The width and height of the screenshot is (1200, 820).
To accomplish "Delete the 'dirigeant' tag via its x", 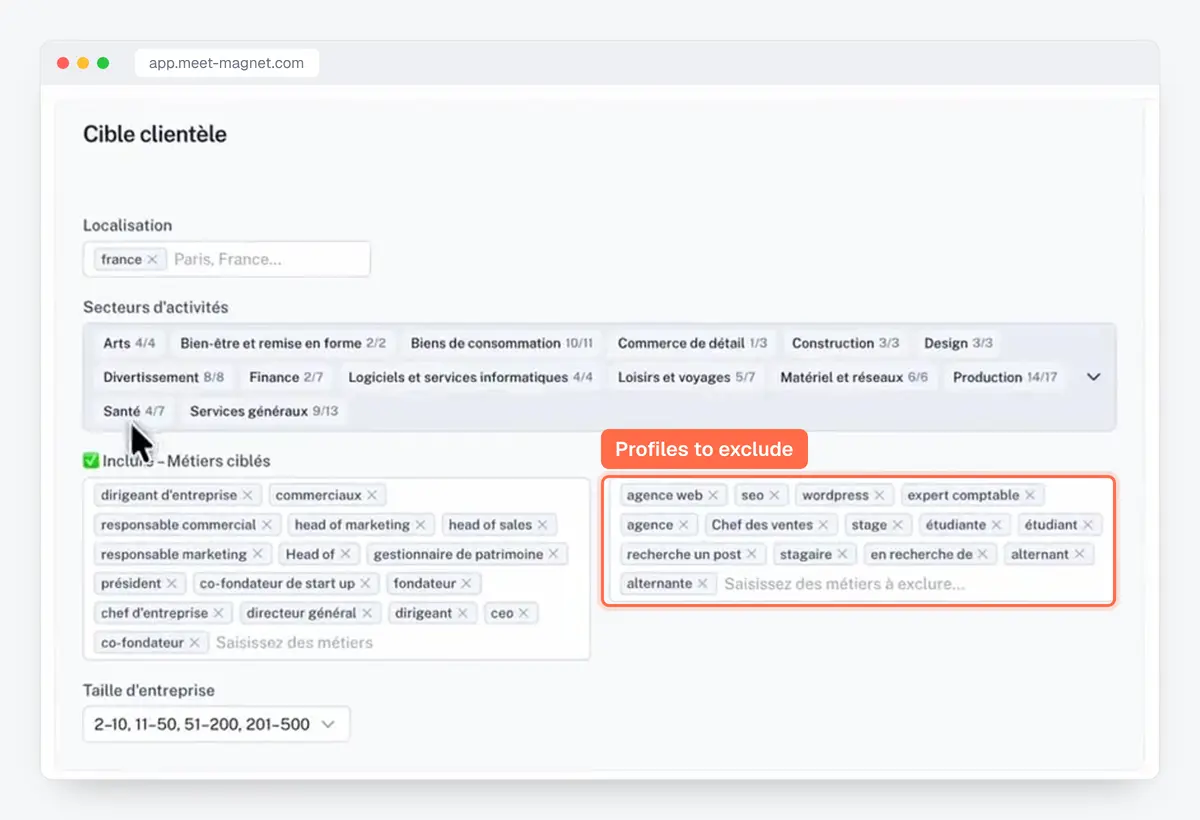I will (x=462, y=613).
